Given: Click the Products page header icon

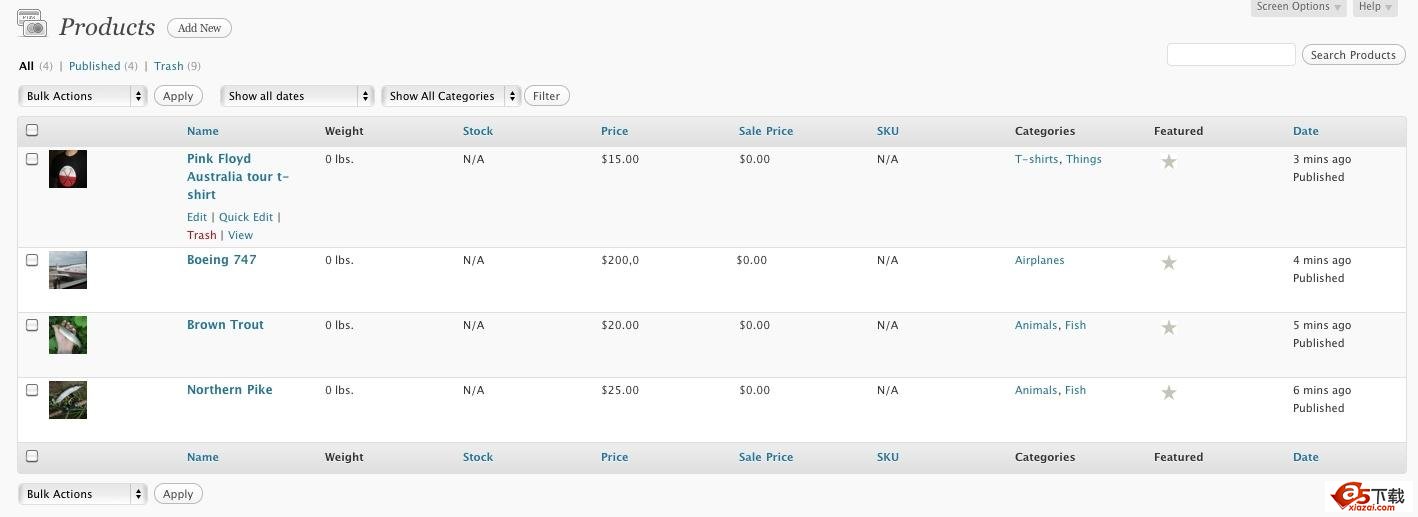Looking at the screenshot, I should pyautogui.click(x=32, y=24).
